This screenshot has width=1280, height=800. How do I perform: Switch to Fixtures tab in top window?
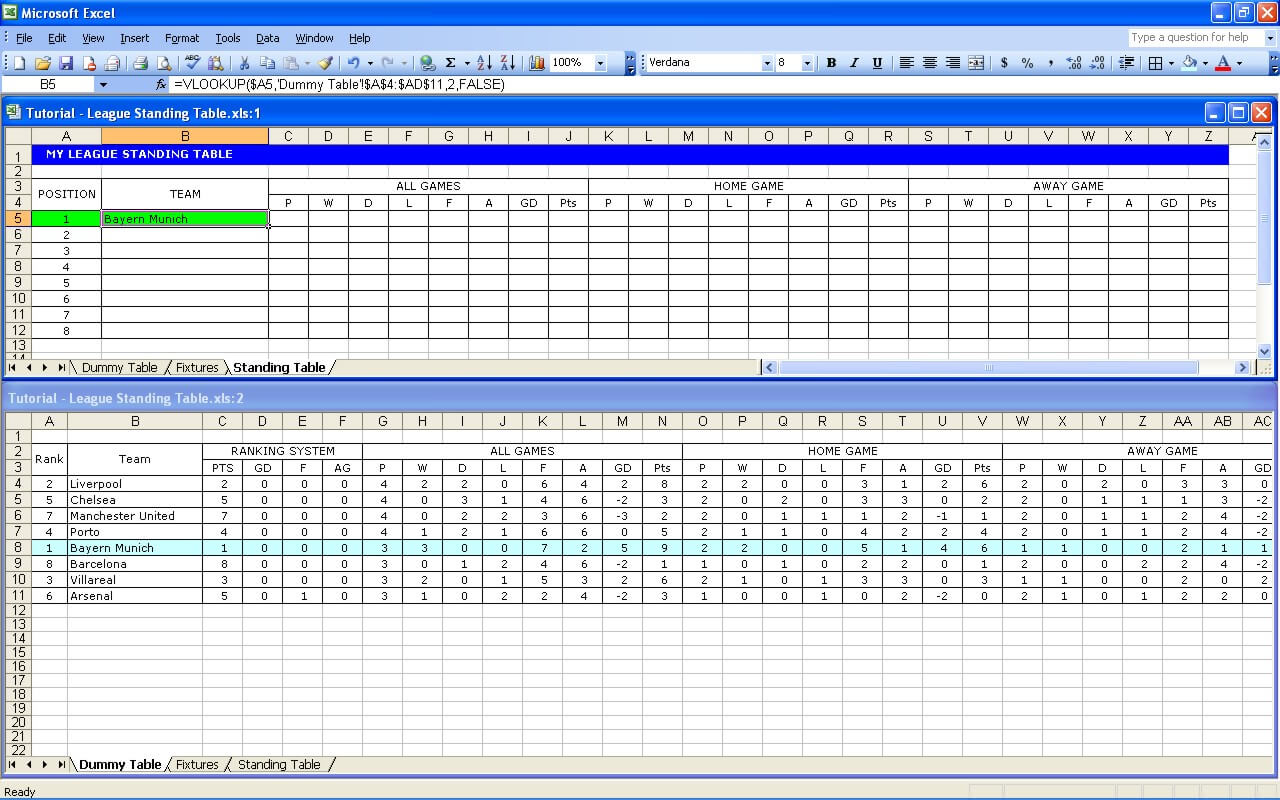click(x=197, y=368)
